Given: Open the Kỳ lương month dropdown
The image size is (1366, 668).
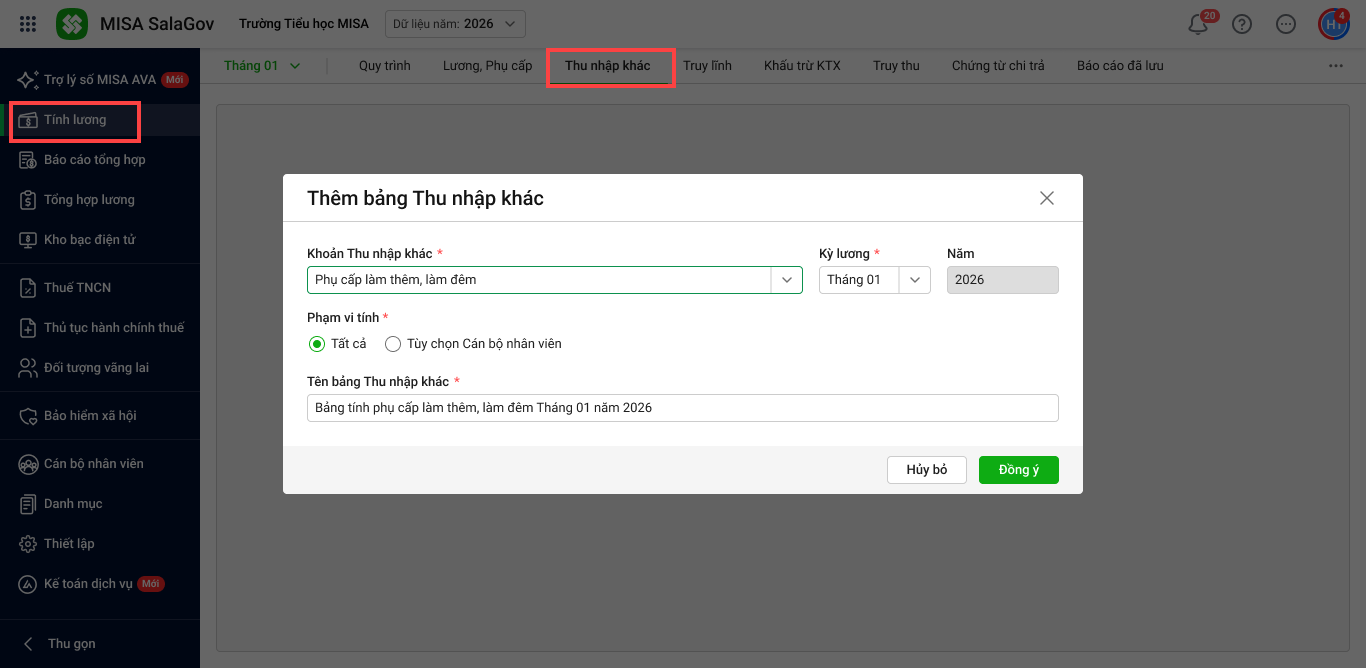Looking at the screenshot, I should pyautogui.click(x=914, y=280).
